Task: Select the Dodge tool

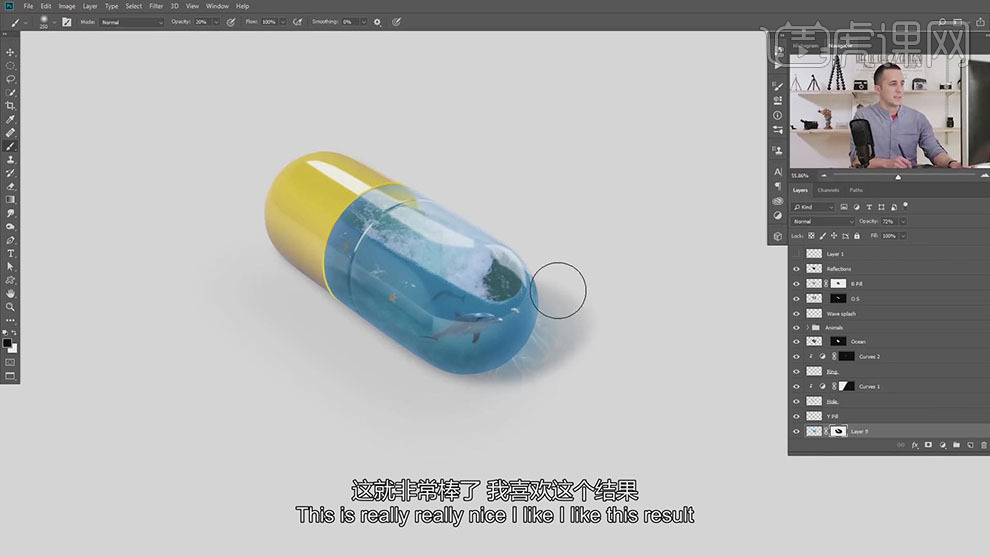Action: tap(10, 227)
